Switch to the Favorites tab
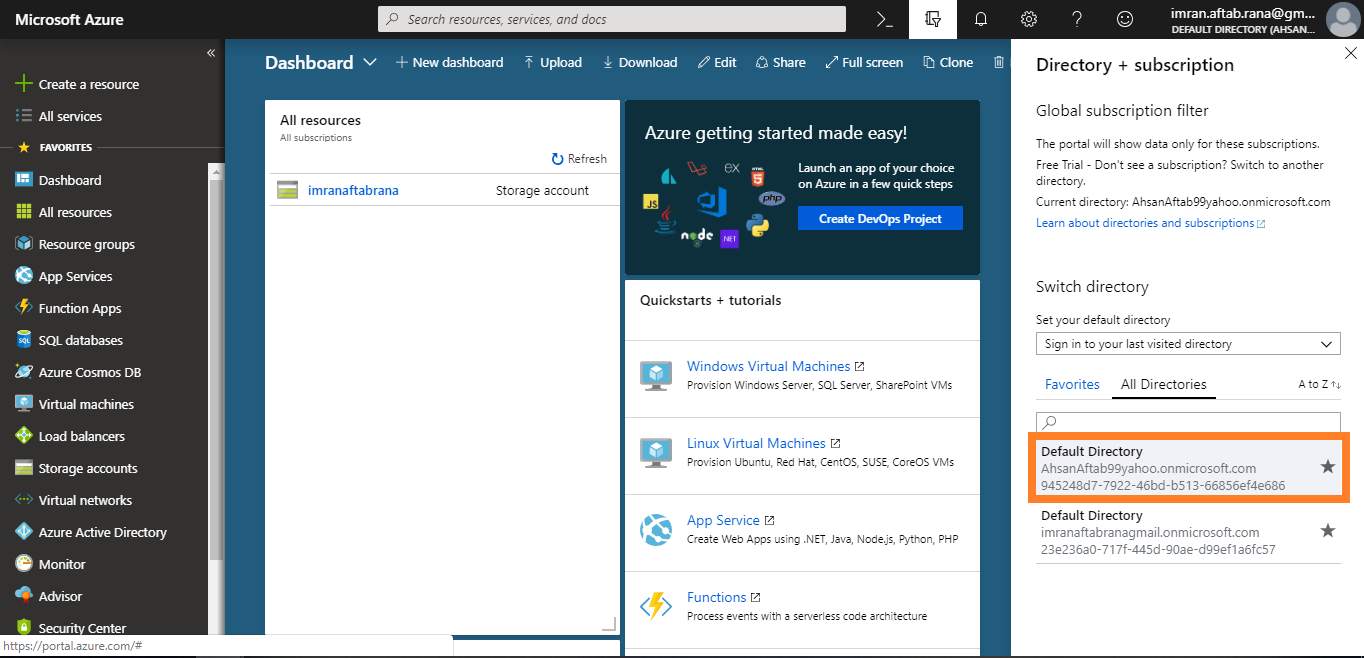 tap(1072, 384)
